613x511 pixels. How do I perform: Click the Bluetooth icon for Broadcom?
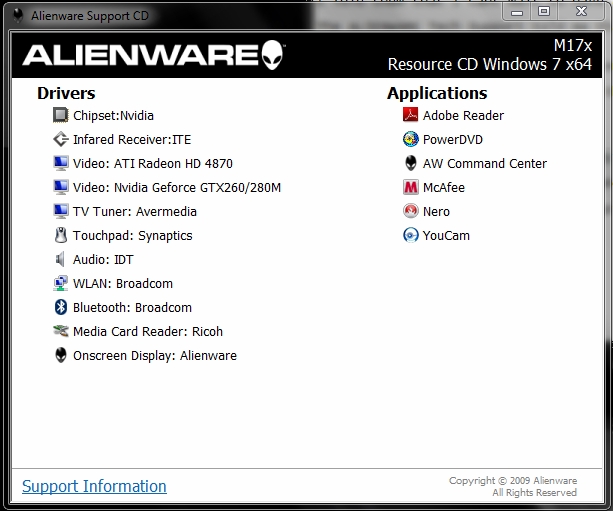pos(61,307)
